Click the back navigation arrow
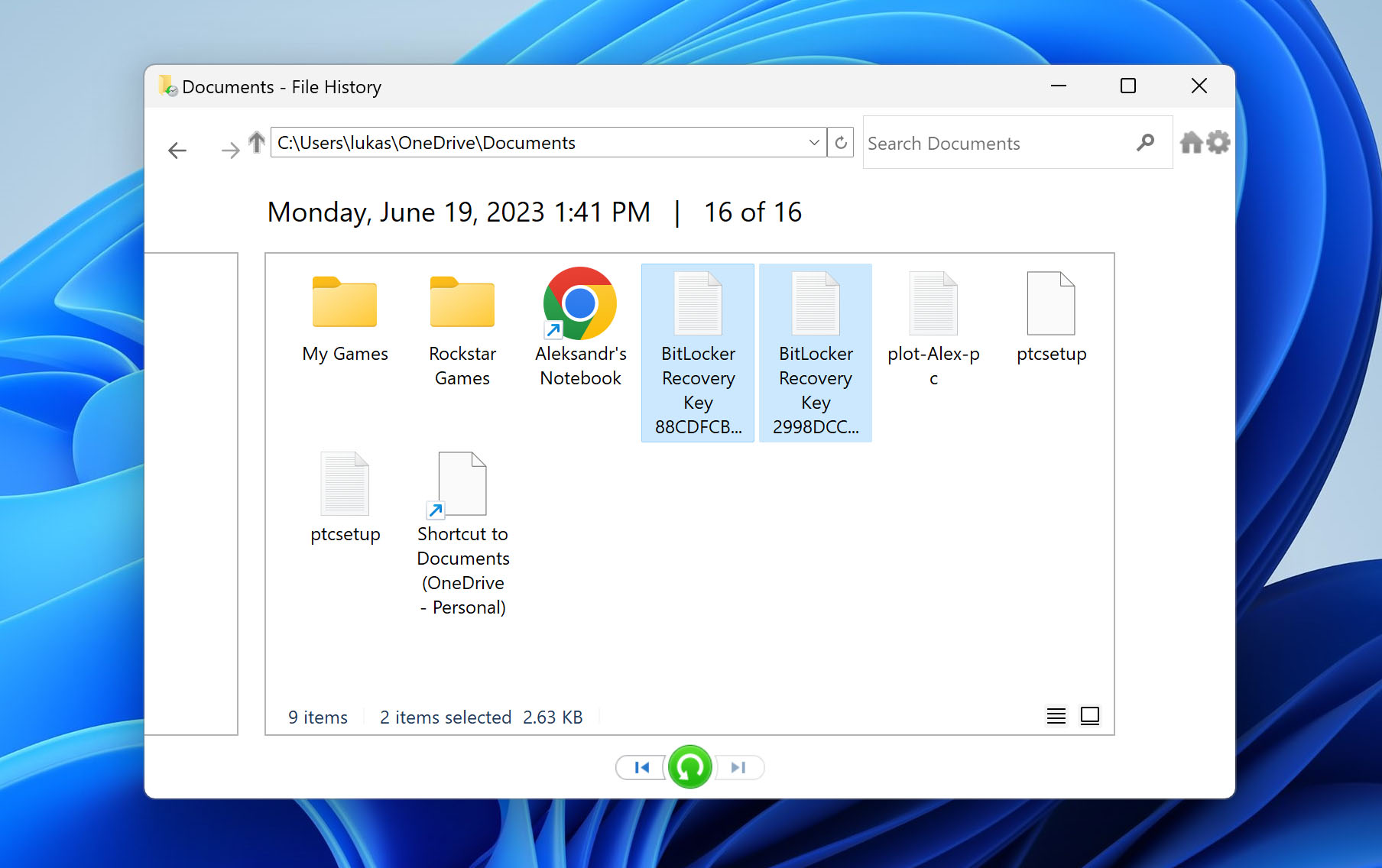The height and width of the screenshot is (868, 1382). tap(177, 150)
